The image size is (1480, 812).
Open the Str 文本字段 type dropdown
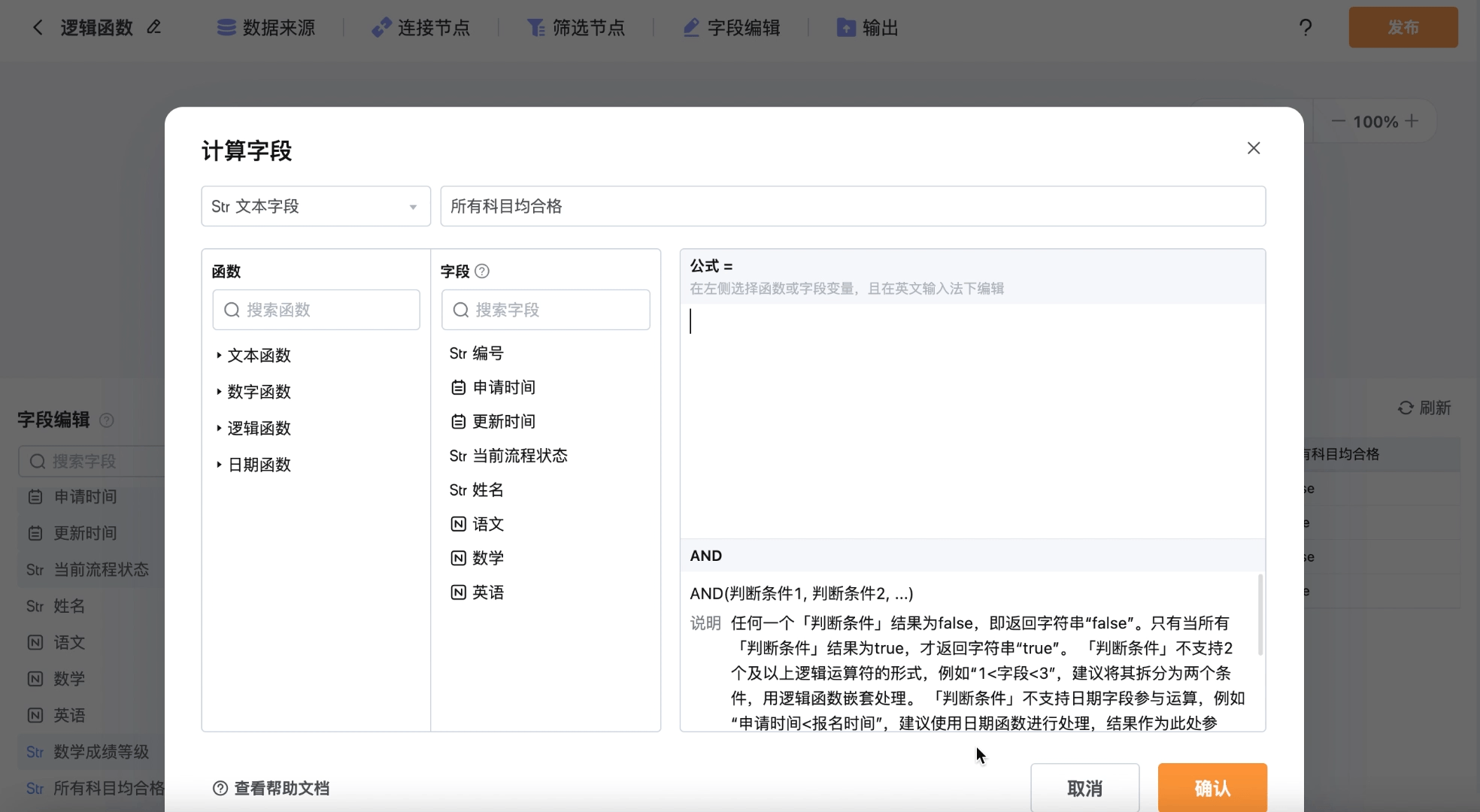click(x=316, y=206)
